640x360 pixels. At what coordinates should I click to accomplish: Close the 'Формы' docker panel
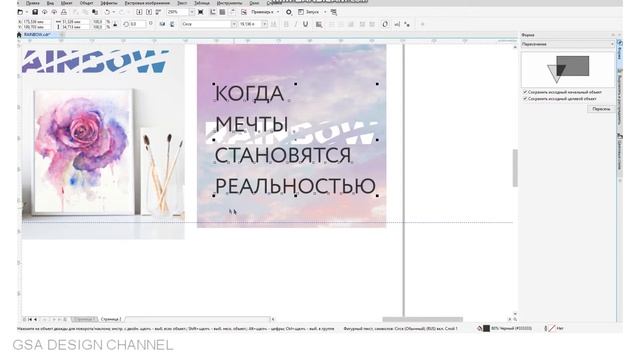pos(619,35)
